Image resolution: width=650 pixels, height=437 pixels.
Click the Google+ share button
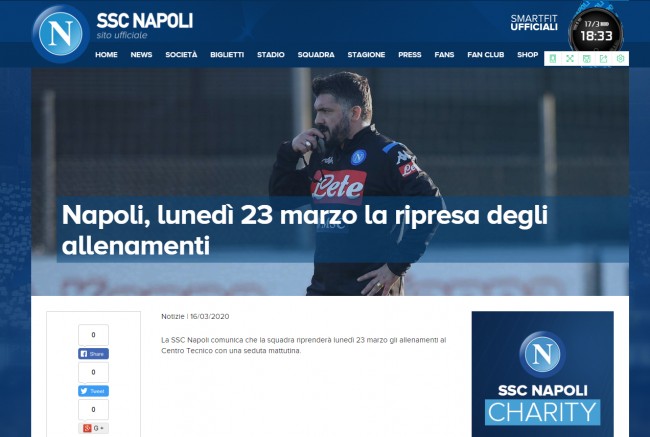(93, 428)
